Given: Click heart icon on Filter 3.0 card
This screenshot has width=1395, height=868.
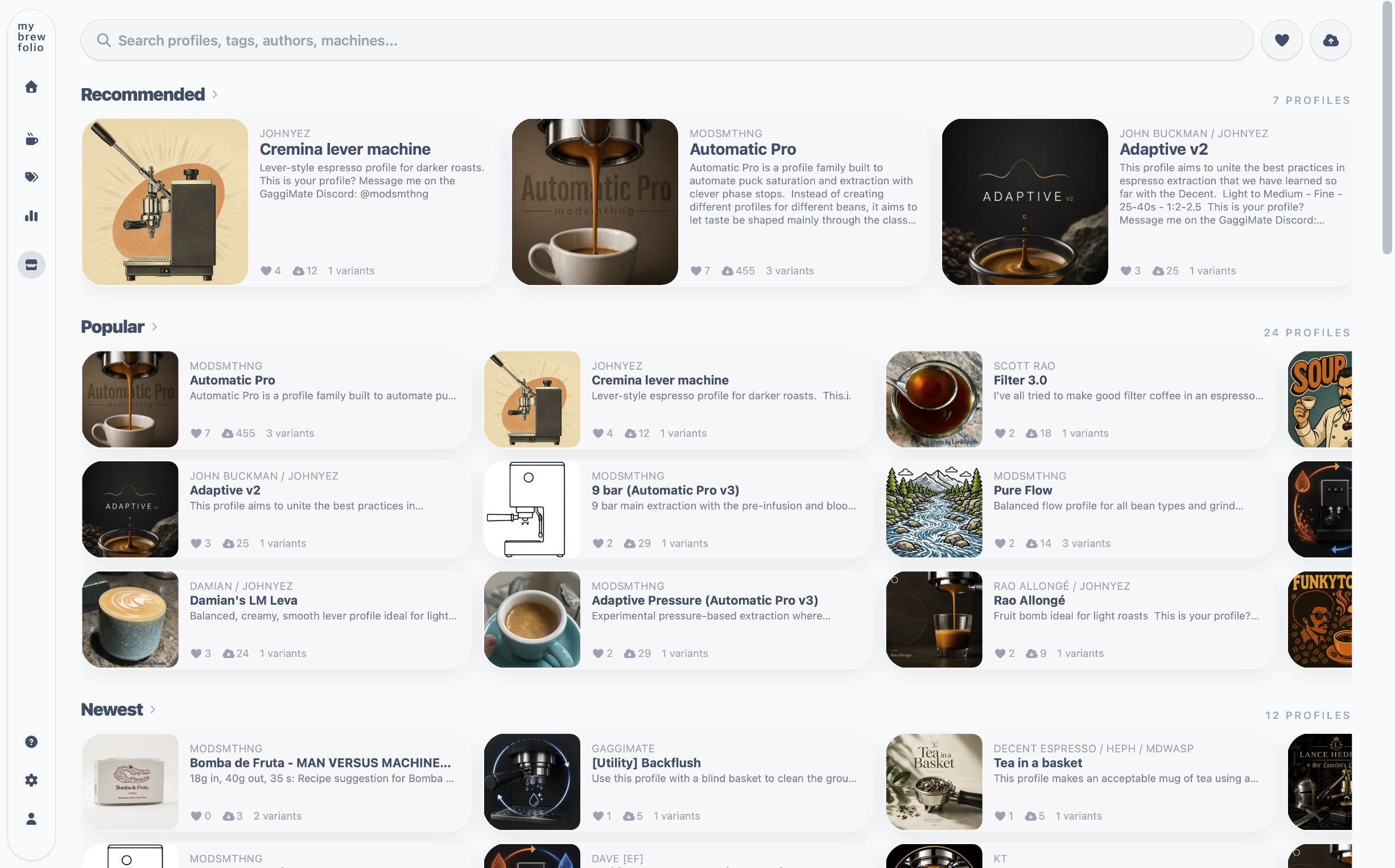Looking at the screenshot, I should [1000, 433].
